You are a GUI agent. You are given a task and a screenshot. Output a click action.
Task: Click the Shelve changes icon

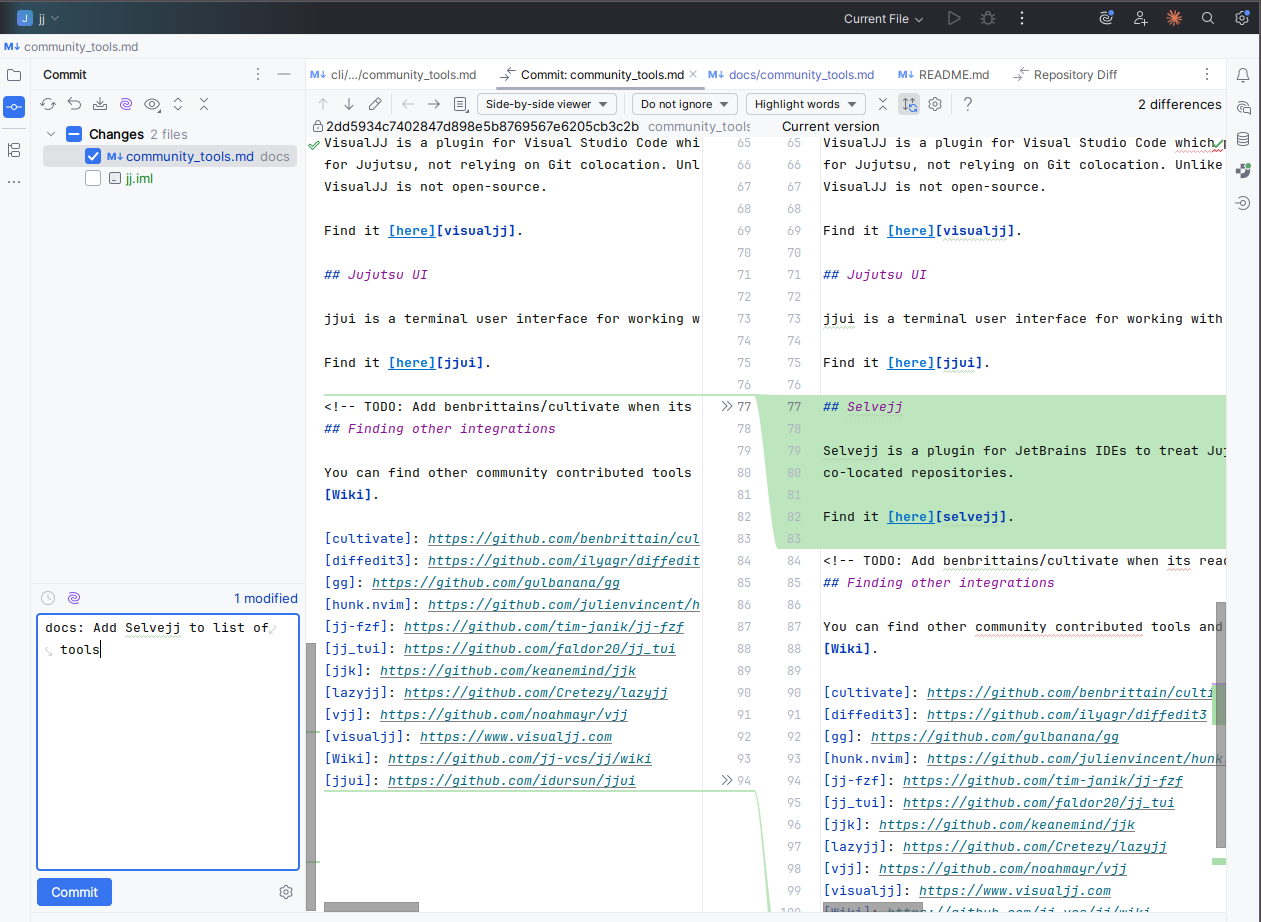click(100, 104)
